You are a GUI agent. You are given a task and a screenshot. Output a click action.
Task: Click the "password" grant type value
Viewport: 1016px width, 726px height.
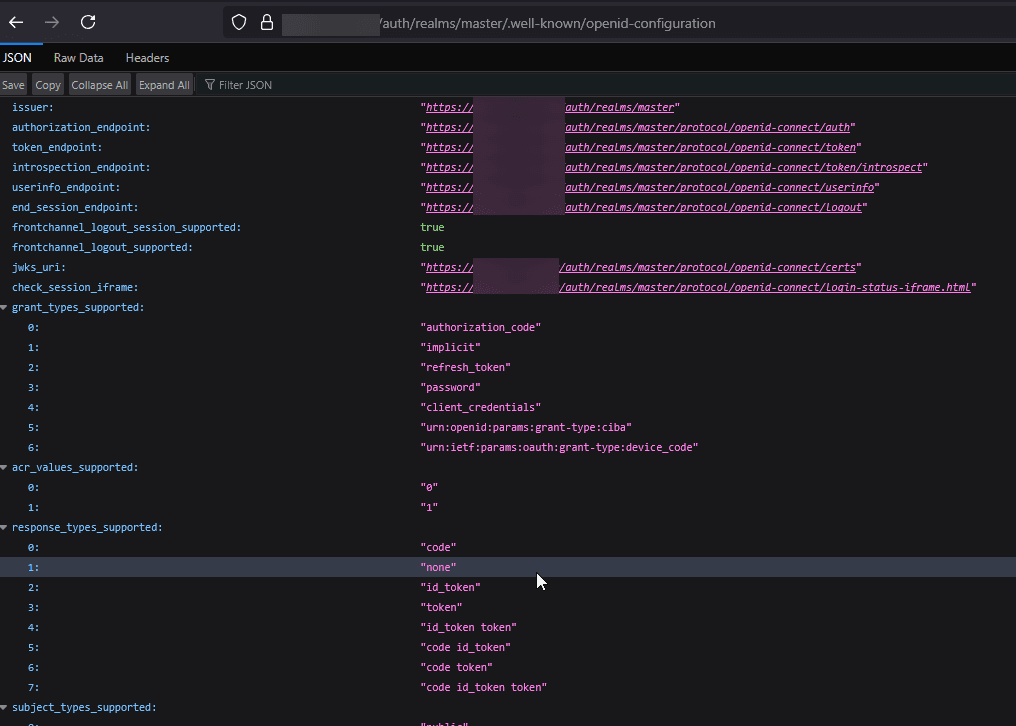click(x=450, y=388)
